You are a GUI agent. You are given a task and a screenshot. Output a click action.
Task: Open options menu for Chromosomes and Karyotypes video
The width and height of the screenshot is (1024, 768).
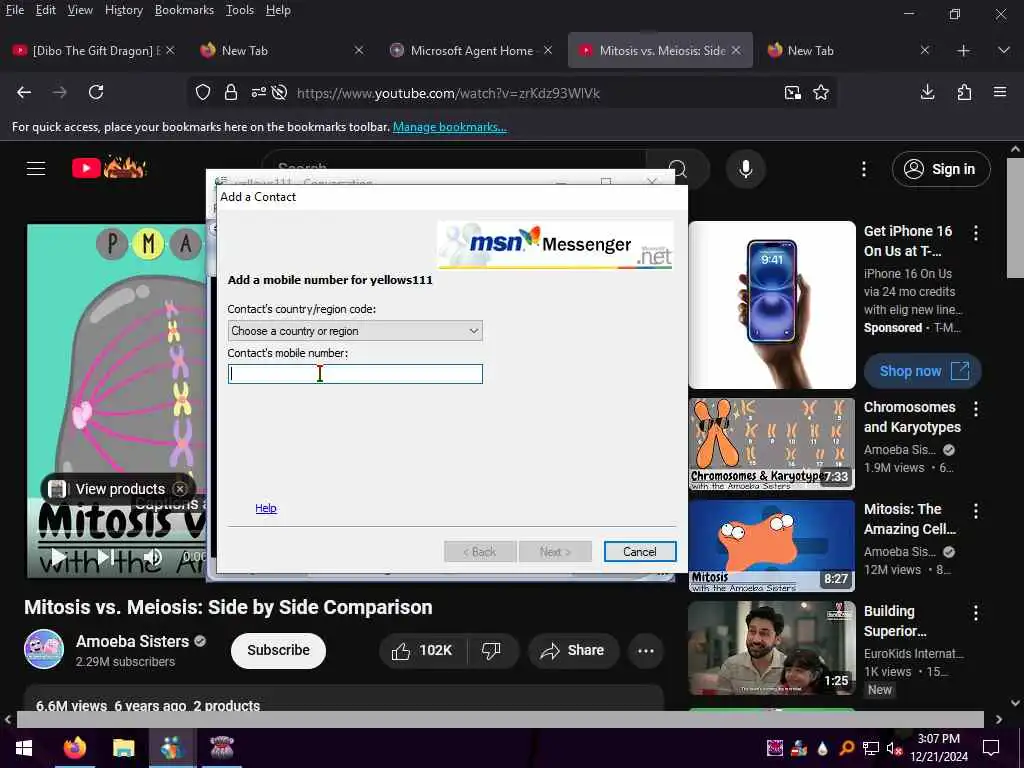(x=976, y=409)
